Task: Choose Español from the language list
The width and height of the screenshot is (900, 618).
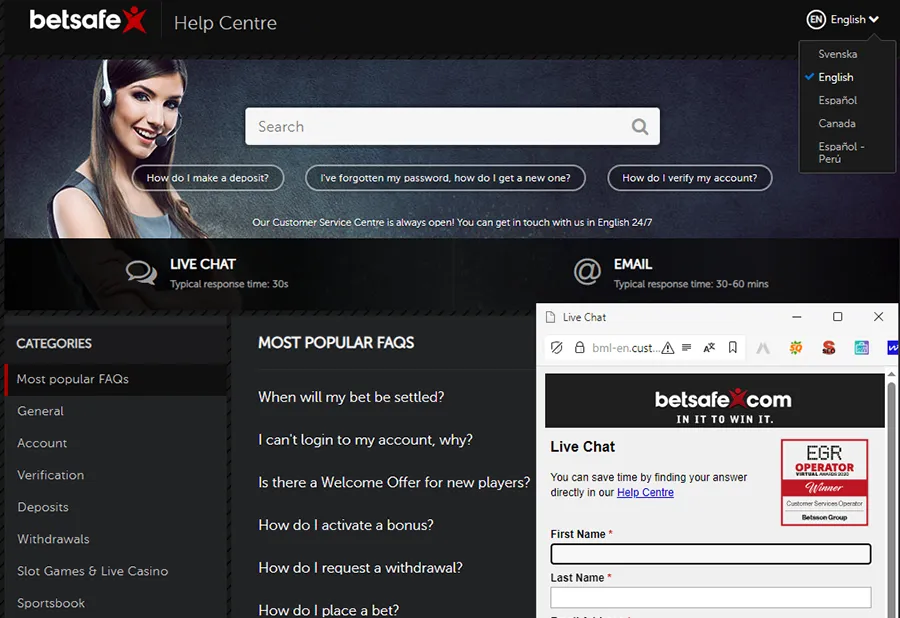Action: pos(837,100)
